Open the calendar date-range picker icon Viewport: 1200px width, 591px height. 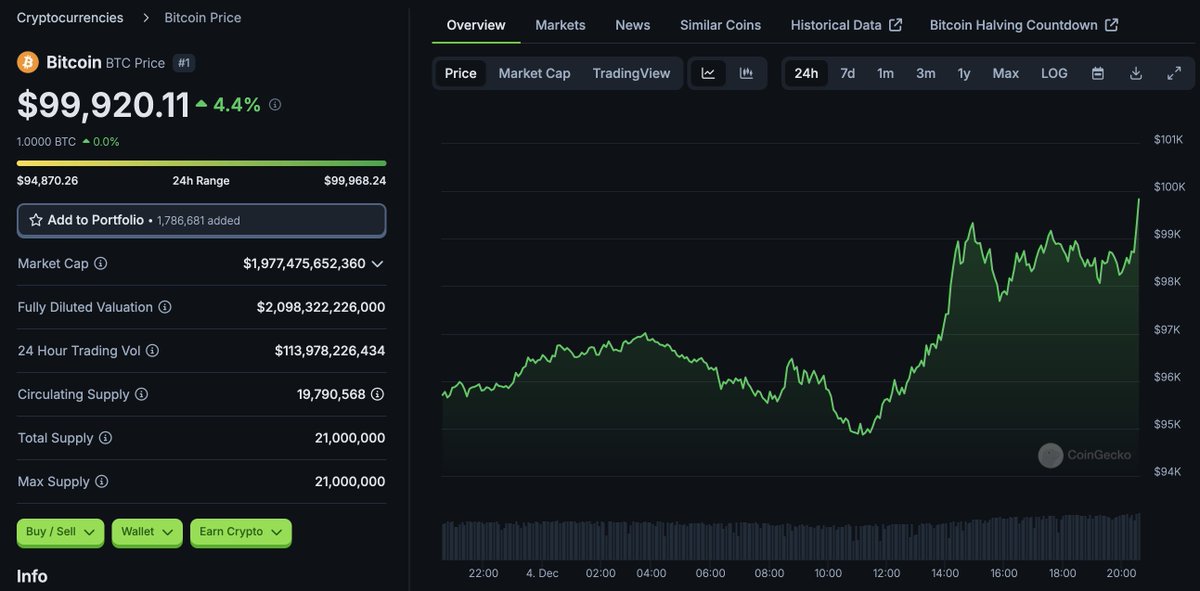[x=1097, y=72]
